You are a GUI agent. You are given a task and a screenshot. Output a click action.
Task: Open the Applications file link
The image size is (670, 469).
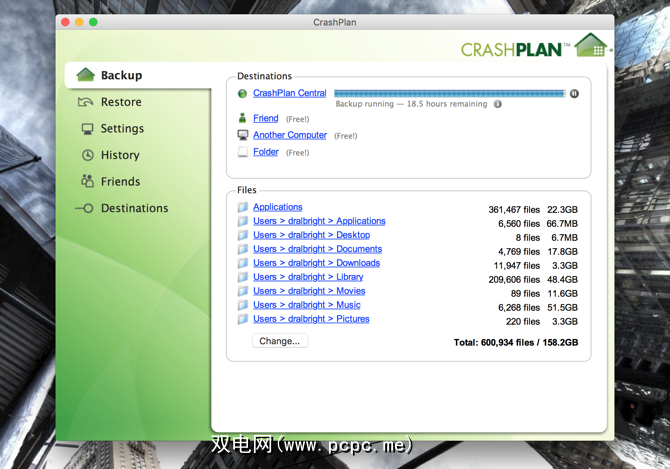click(x=277, y=207)
